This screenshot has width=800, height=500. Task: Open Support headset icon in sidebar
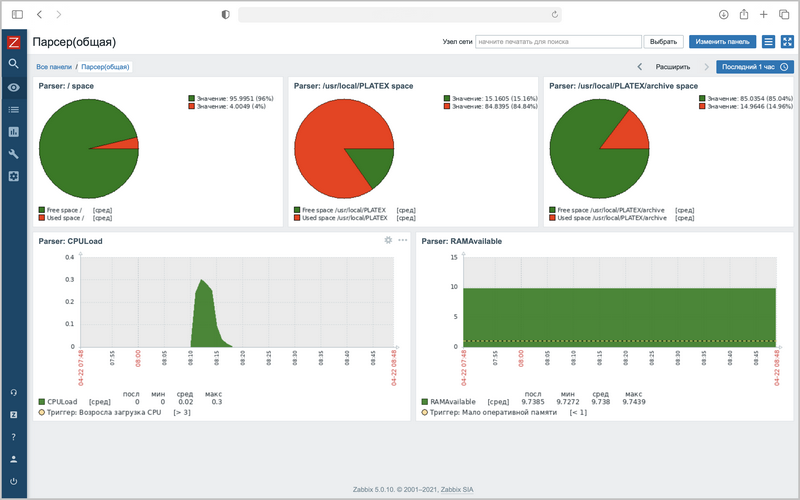pos(14,392)
